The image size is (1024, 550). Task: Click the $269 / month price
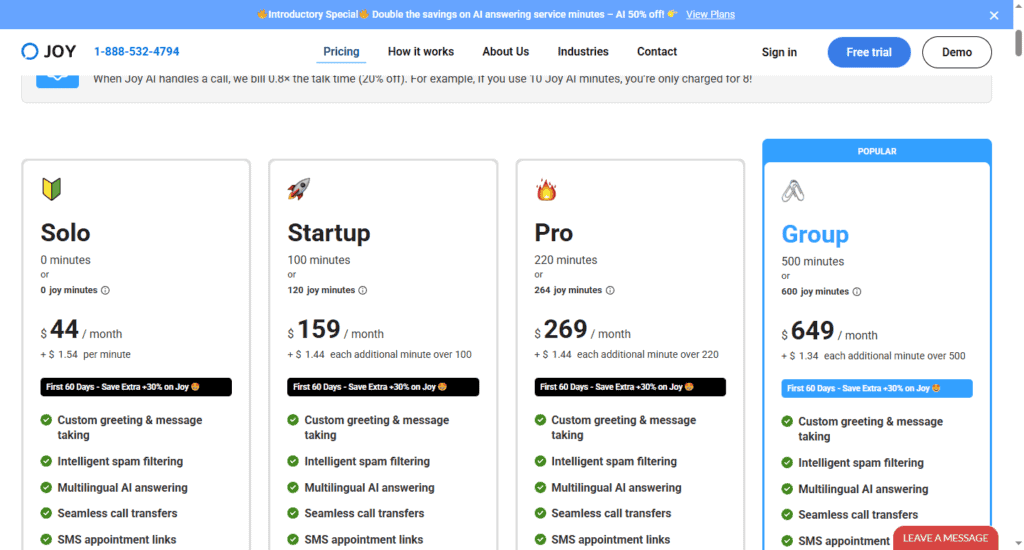pyautogui.click(x=583, y=330)
